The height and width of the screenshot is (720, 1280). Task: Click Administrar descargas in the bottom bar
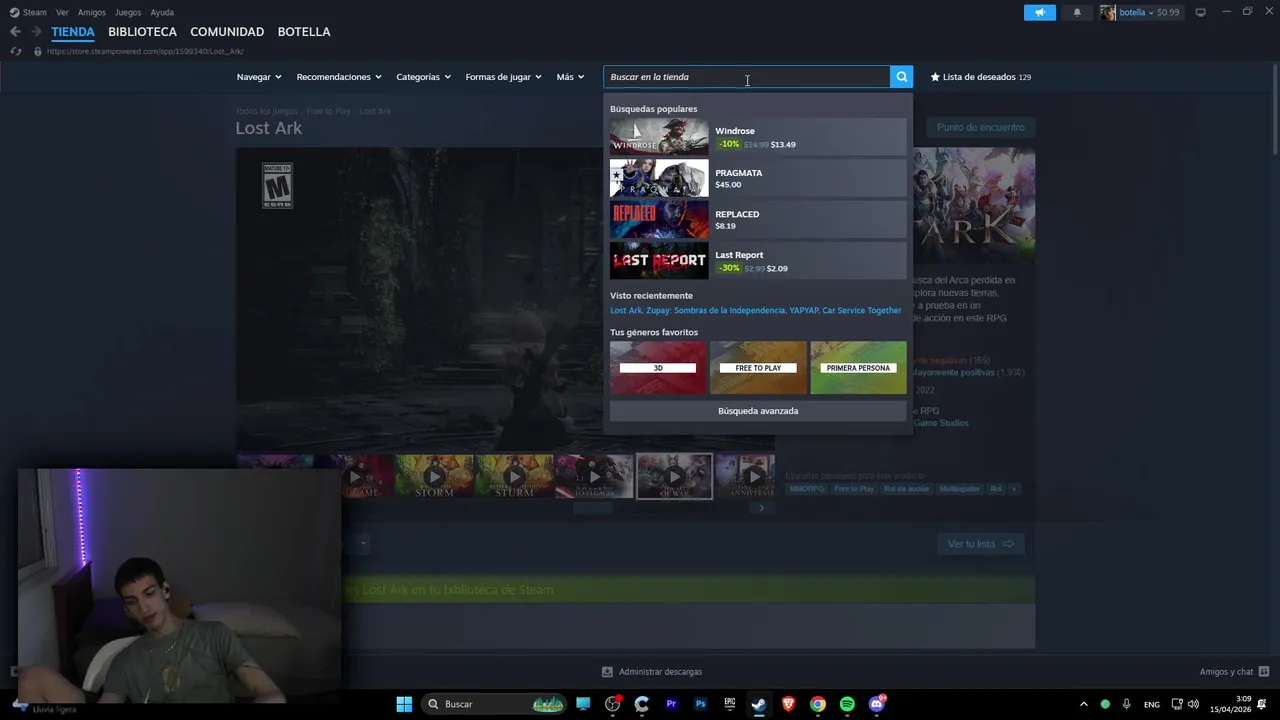pyautogui.click(x=660, y=672)
